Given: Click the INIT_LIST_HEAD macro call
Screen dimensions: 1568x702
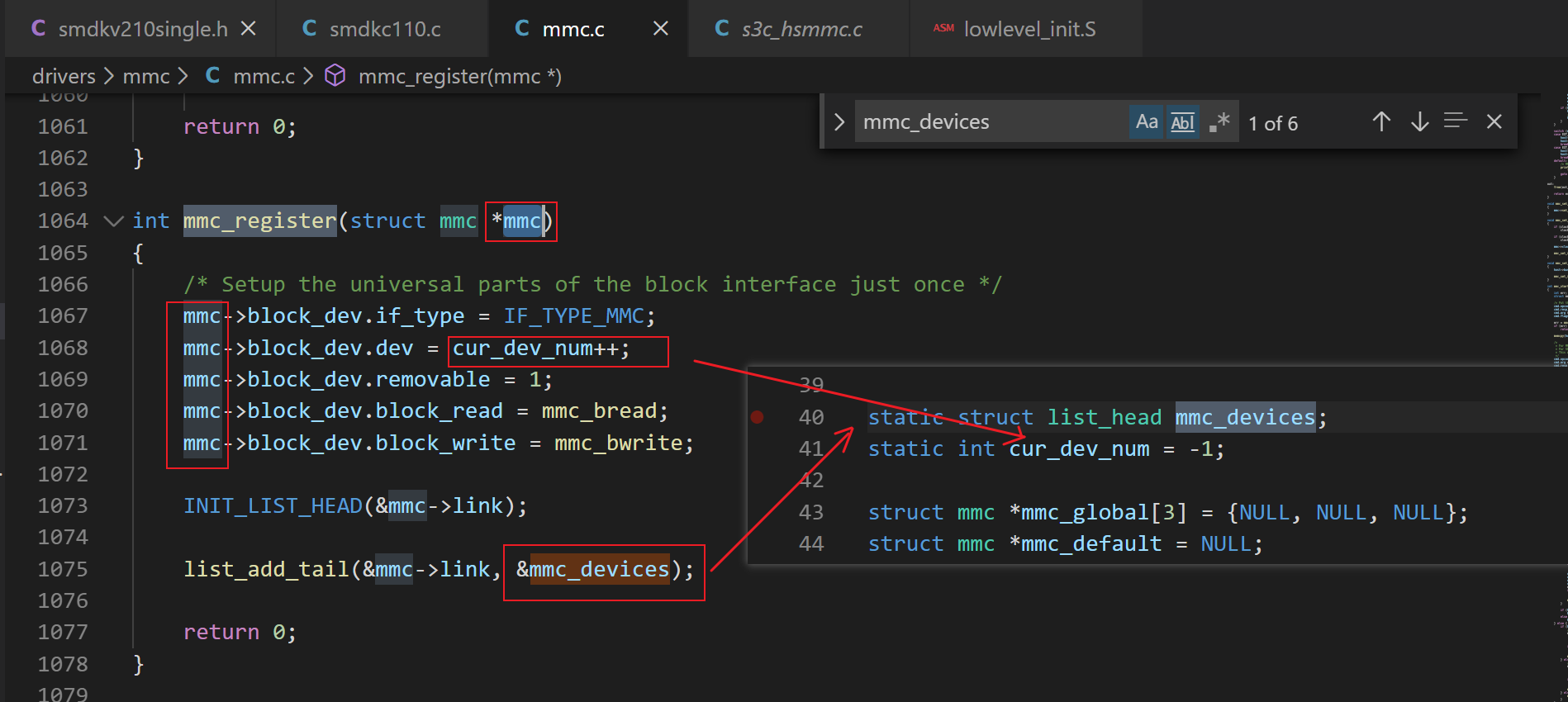Looking at the screenshot, I should 273,506.
